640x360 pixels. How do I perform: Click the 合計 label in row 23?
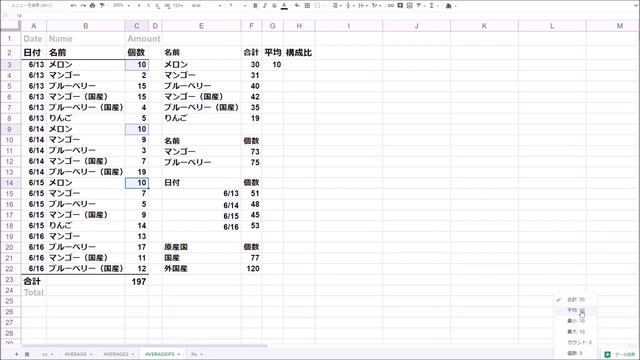33,281
